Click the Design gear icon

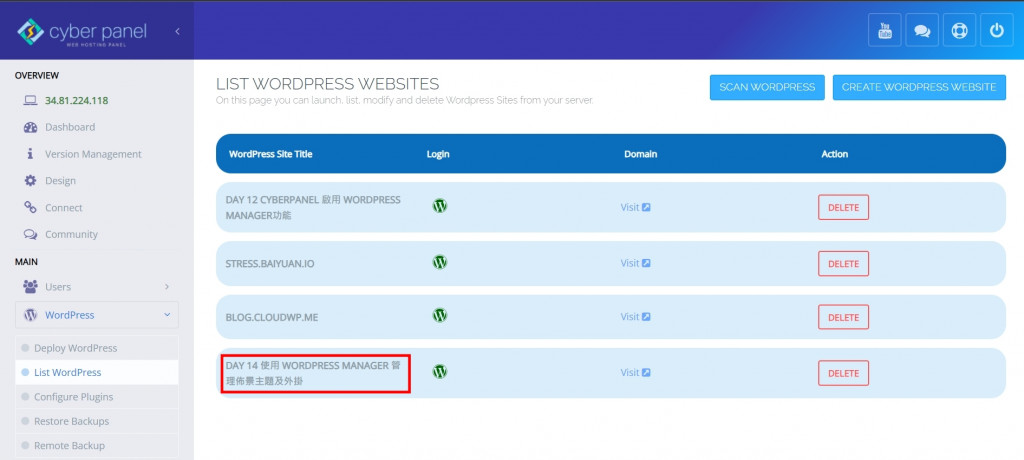click(x=30, y=180)
